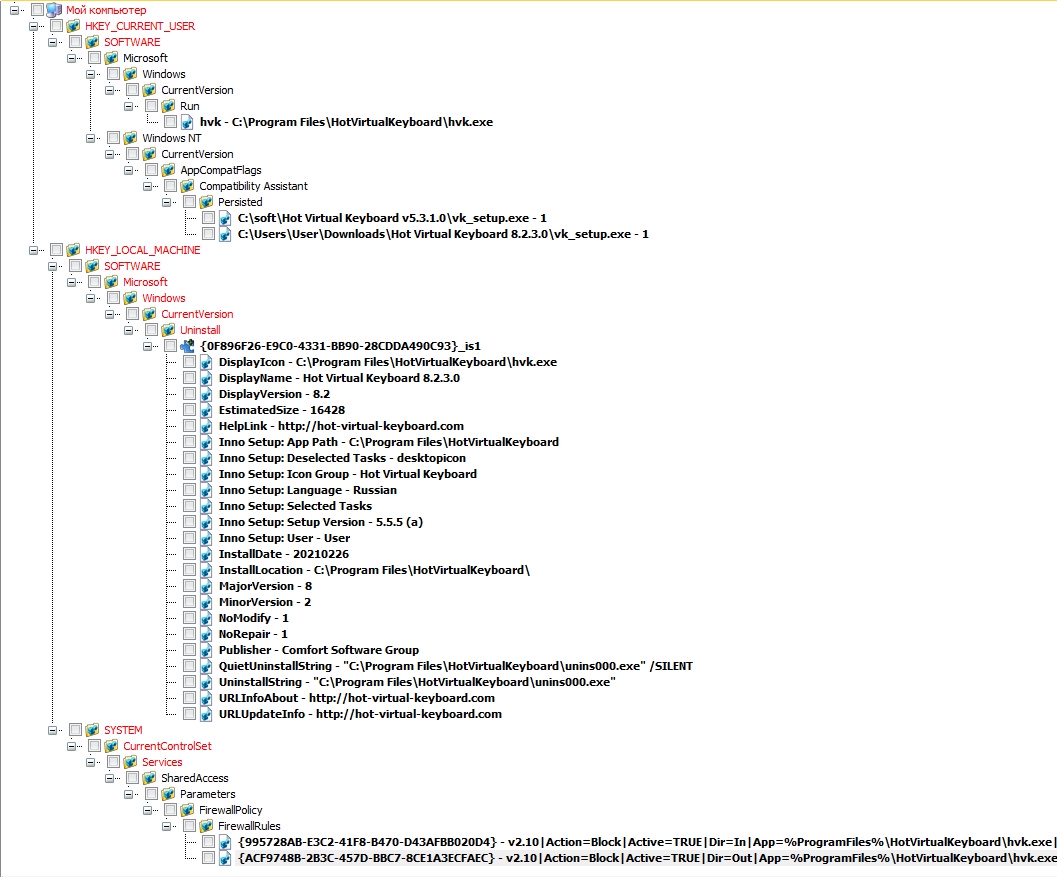Select the Compatibility Assistant key
This screenshot has width=1057, height=877.
pos(253,186)
